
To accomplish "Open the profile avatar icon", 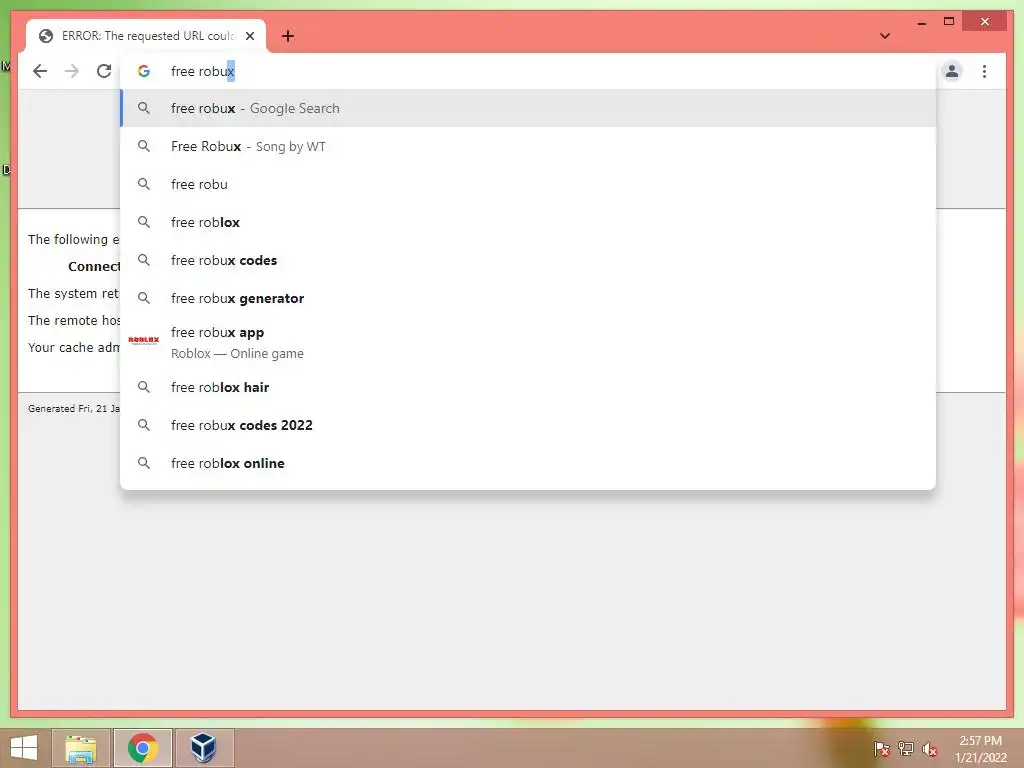I will point(952,71).
